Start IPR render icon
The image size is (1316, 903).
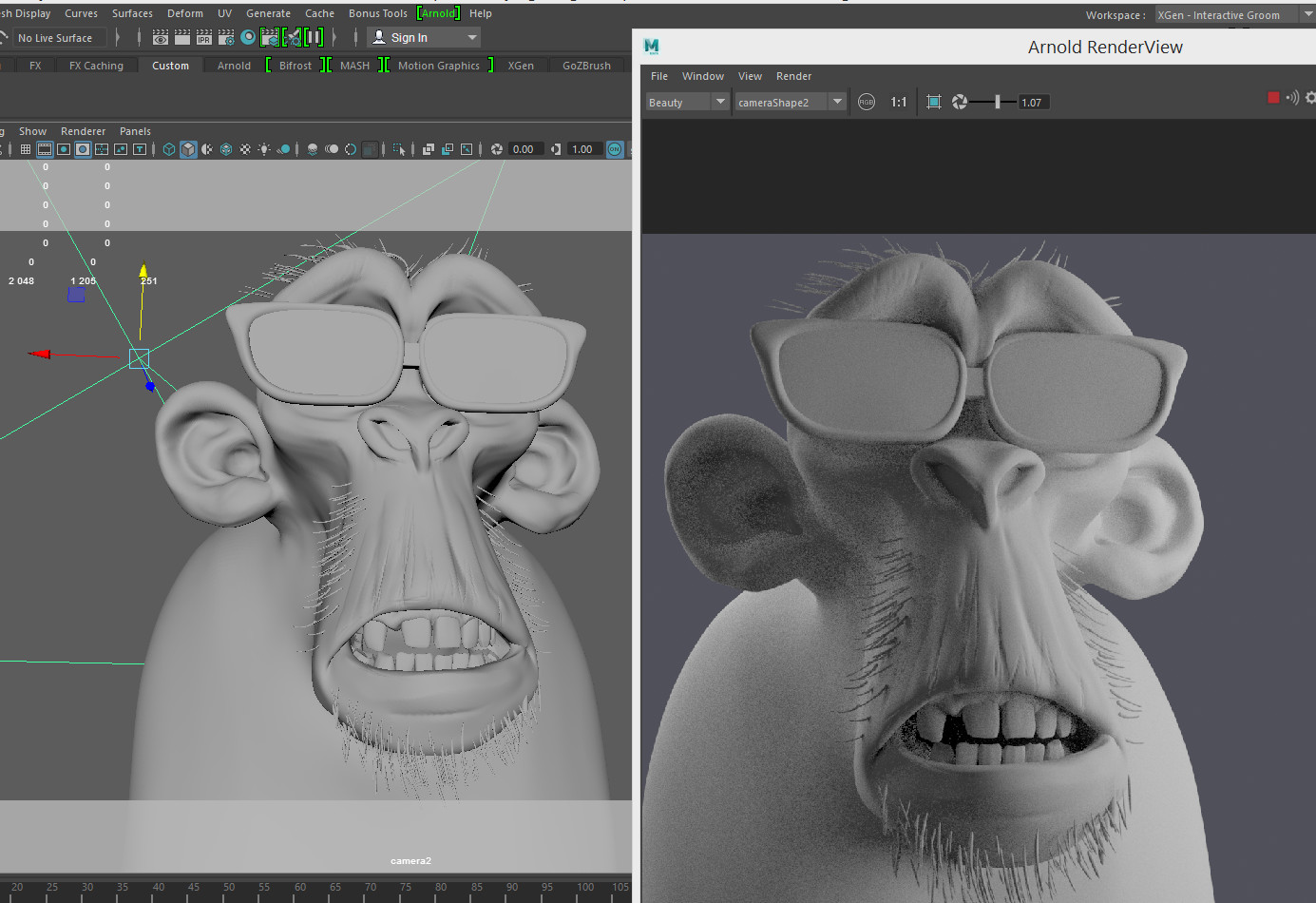204,37
